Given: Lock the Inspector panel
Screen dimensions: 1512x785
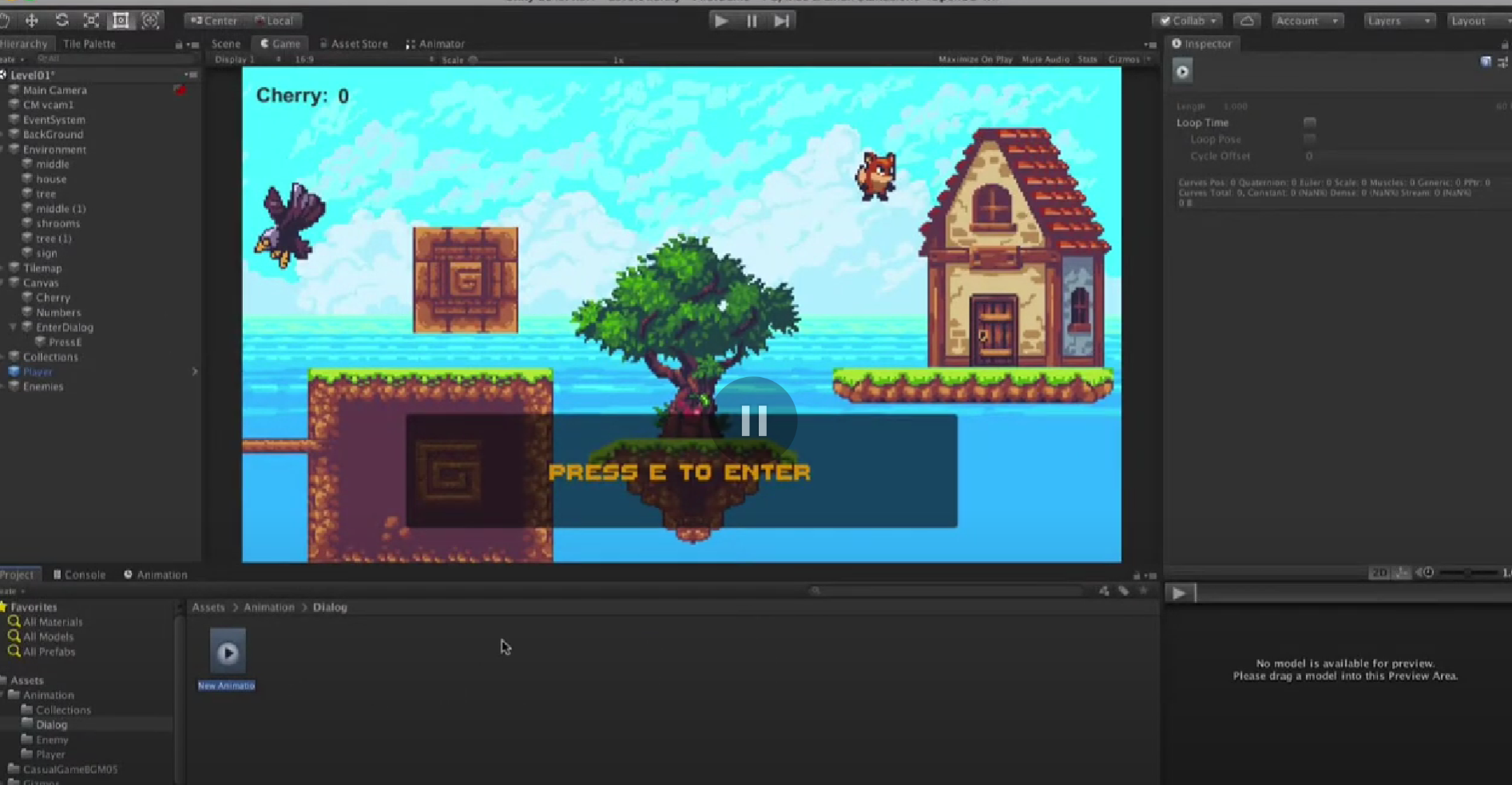Looking at the screenshot, I should 1505,44.
